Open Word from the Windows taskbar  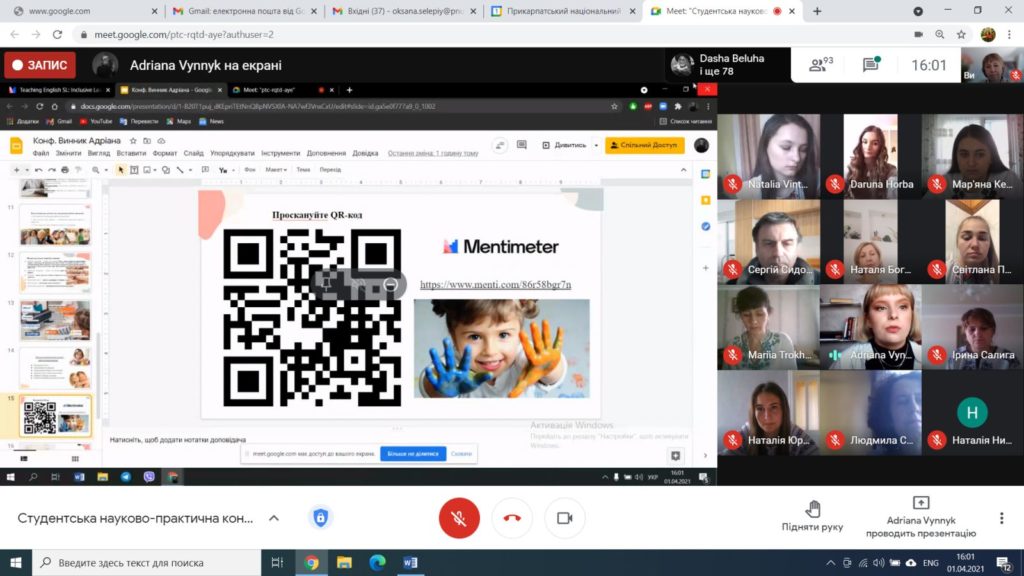point(410,562)
